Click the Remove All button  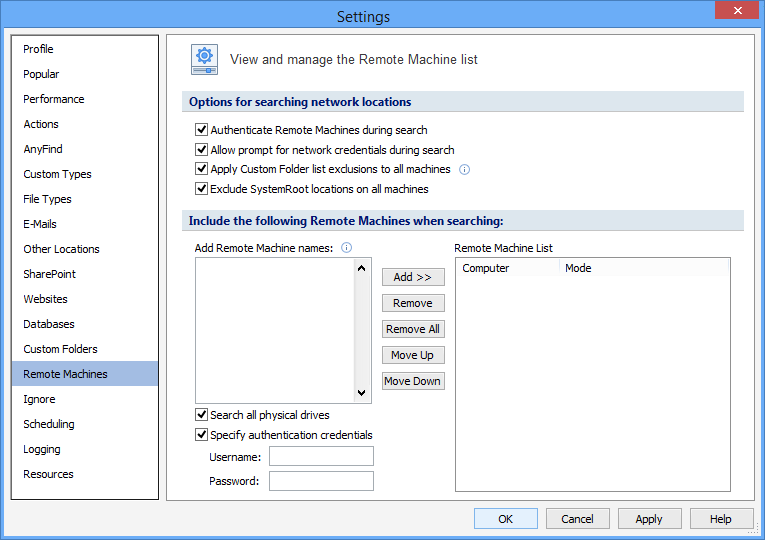413,329
